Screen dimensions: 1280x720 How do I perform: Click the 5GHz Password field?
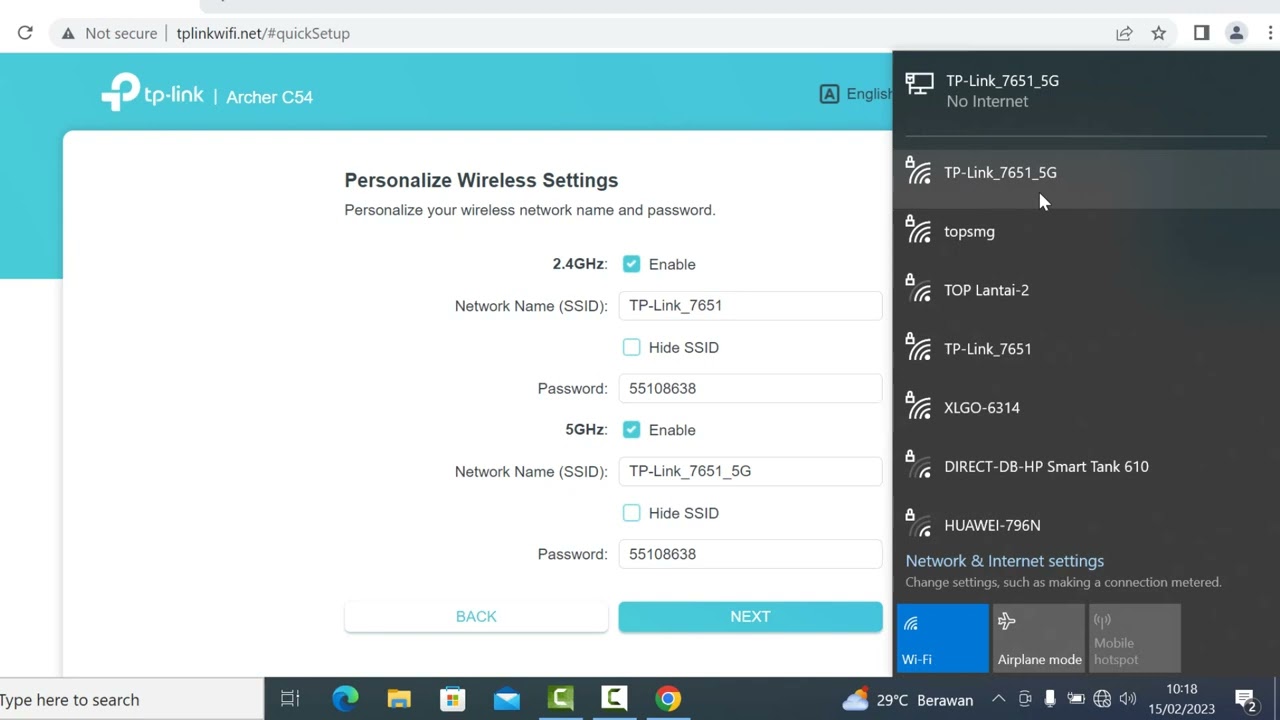pos(750,554)
